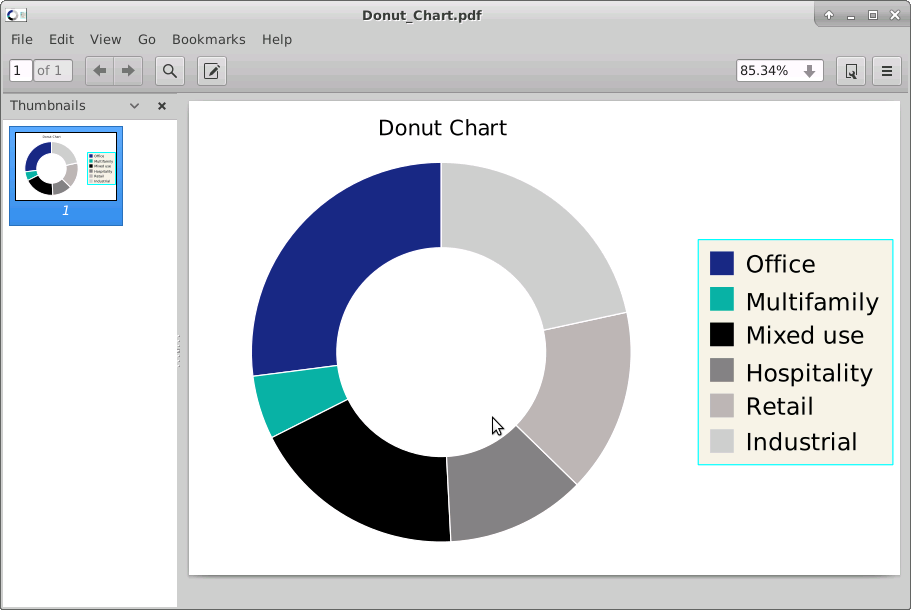This screenshot has width=911, height=610.
Task: Select the search magnifier tool
Action: point(169,70)
